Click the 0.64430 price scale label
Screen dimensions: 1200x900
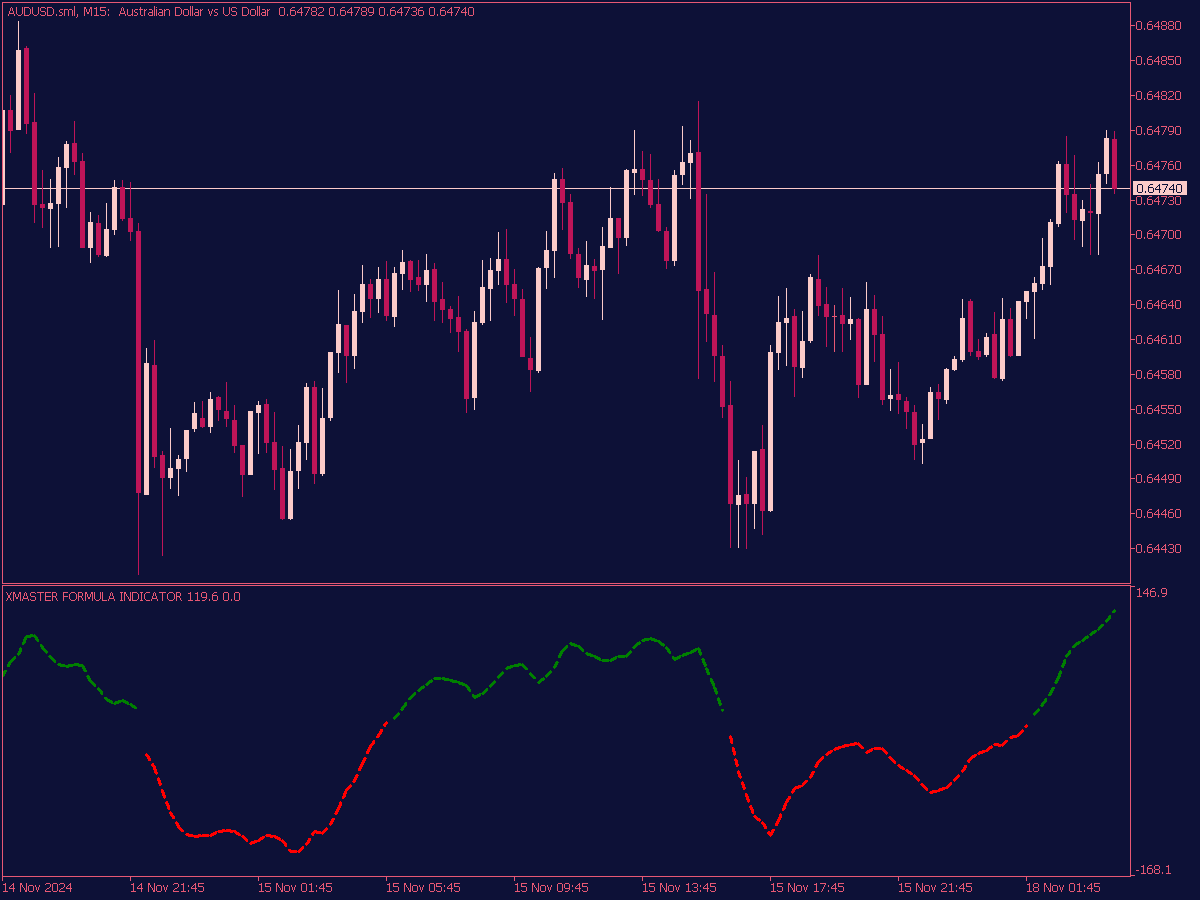pos(1160,549)
